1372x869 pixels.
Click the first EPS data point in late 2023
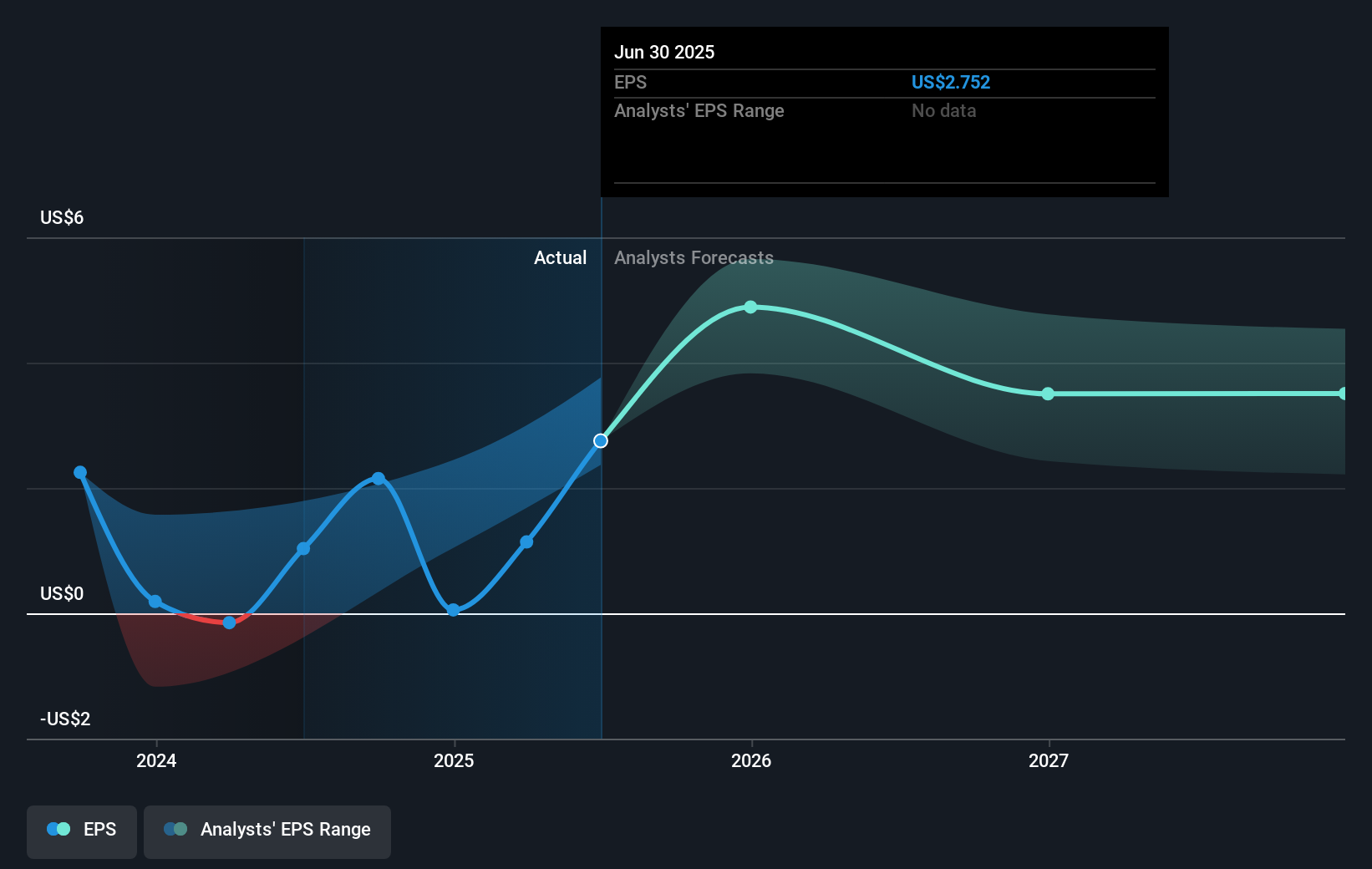80,472
